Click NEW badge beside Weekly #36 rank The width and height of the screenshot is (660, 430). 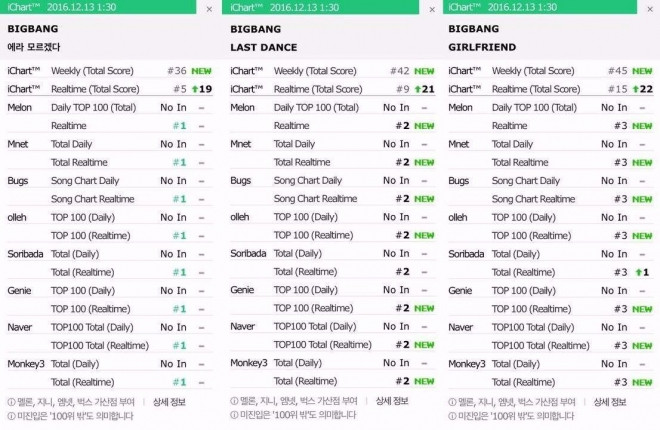pyautogui.click(x=202, y=71)
